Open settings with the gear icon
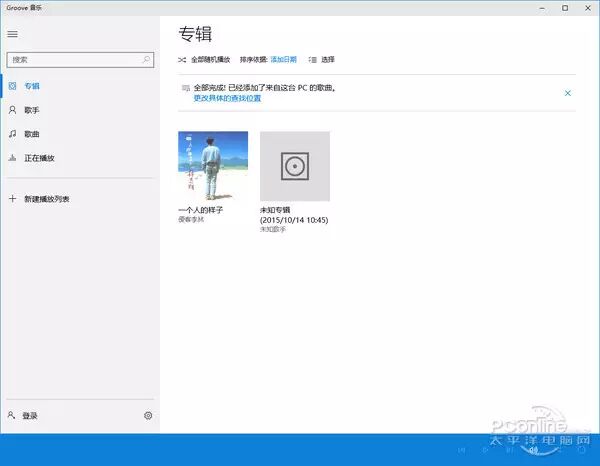The image size is (600, 466). pyautogui.click(x=148, y=415)
